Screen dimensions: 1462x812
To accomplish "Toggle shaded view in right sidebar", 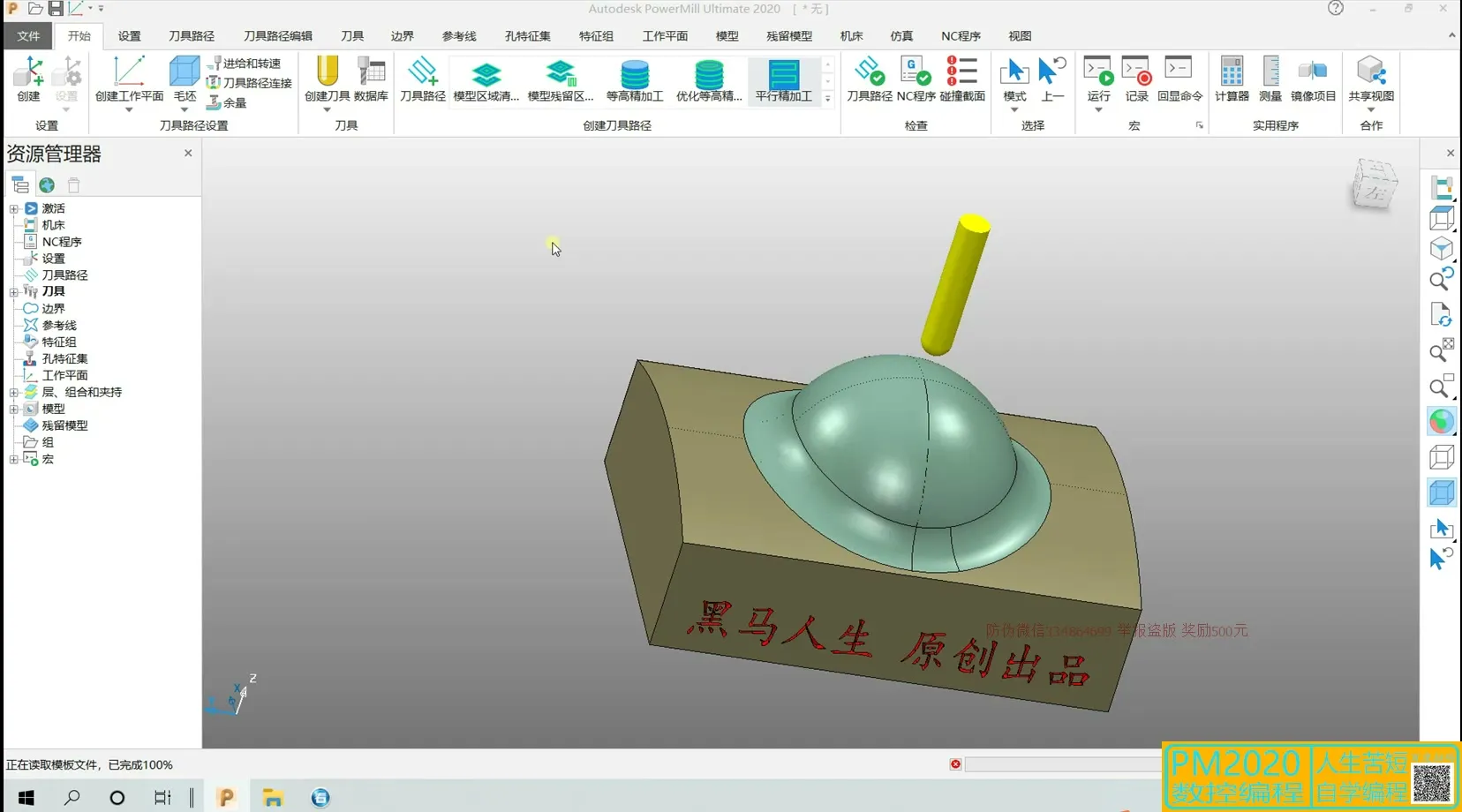I will tap(1442, 492).
